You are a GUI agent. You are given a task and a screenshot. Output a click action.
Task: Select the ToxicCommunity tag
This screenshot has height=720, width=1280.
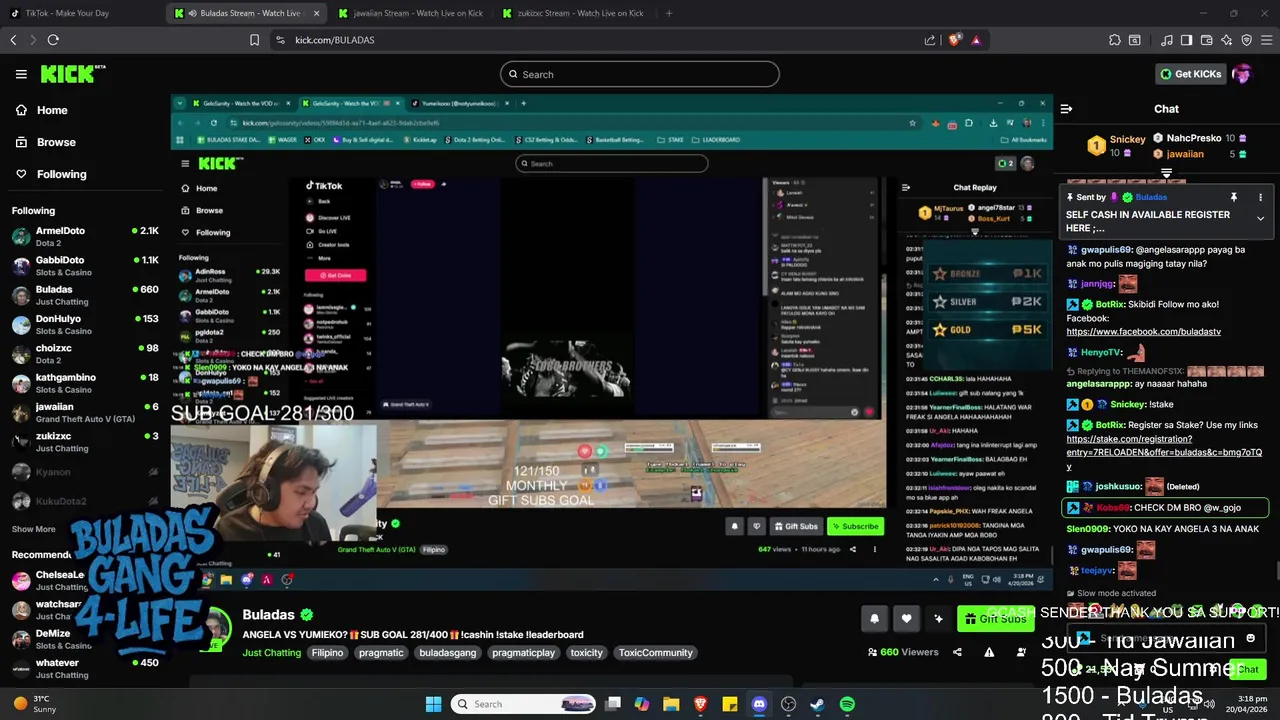pos(655,653)
